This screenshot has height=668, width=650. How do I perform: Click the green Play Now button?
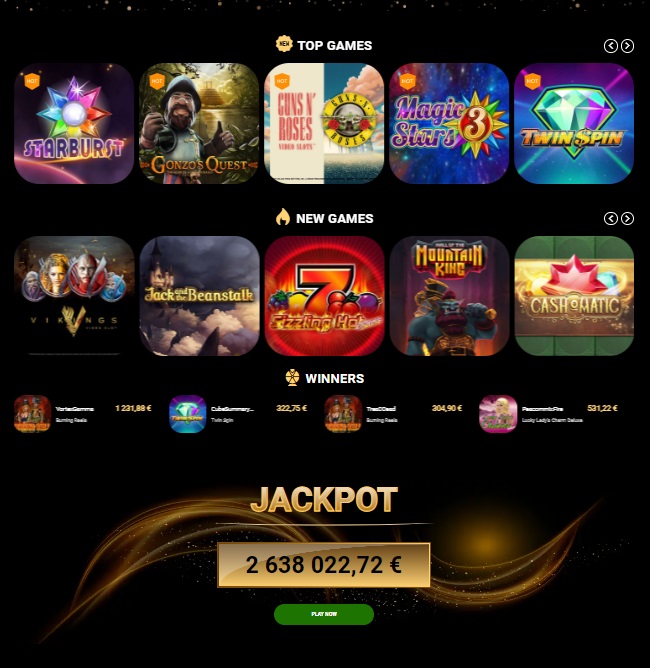point(324,614)
